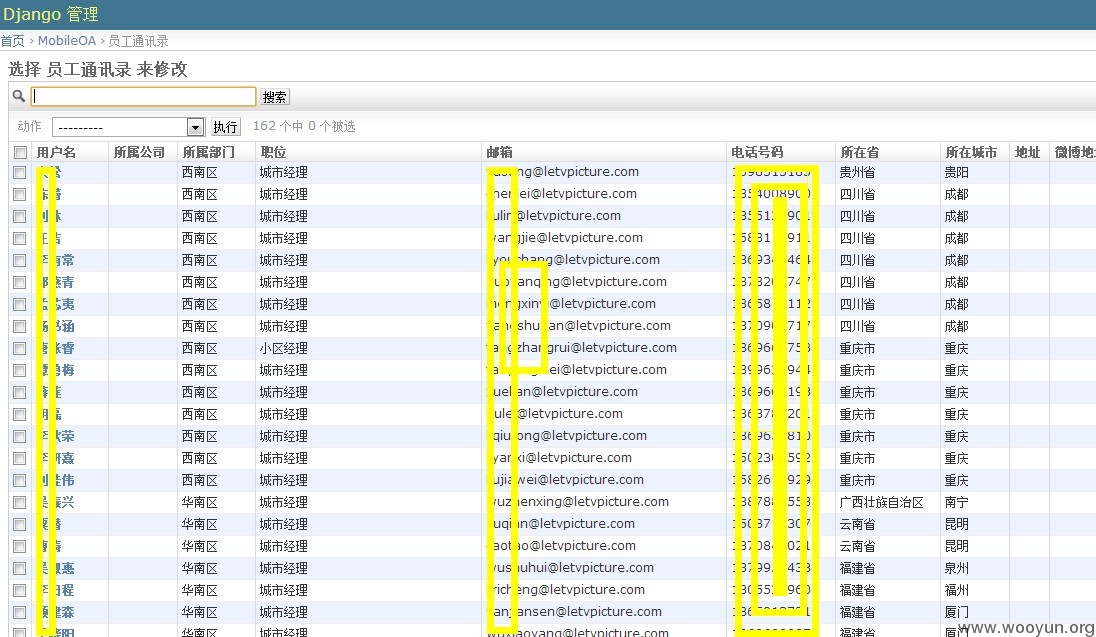Check the row with email ending jiawei@letvpicture.com
Viewport: 1096px width, 637px height.
[x=20, y=480]
